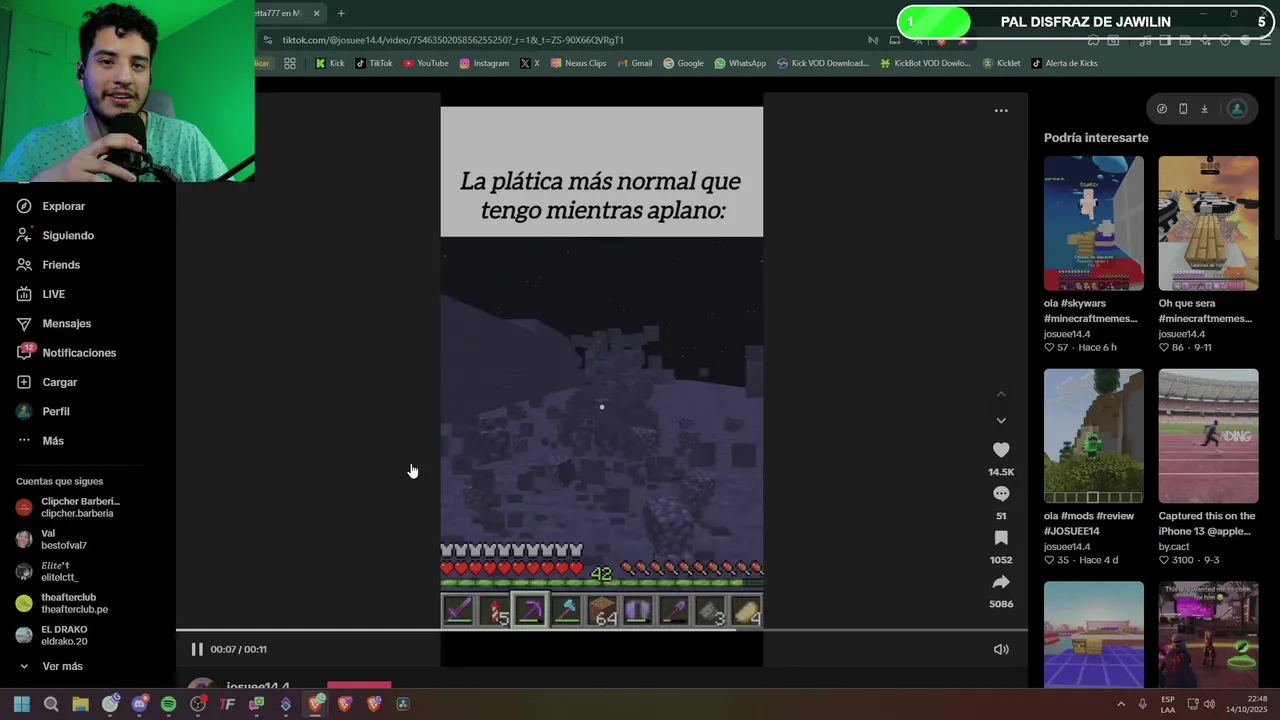This screenshot has width=1280, height=720.
Task: Open WhatsApp bookmark
Action: click(740, 63)
